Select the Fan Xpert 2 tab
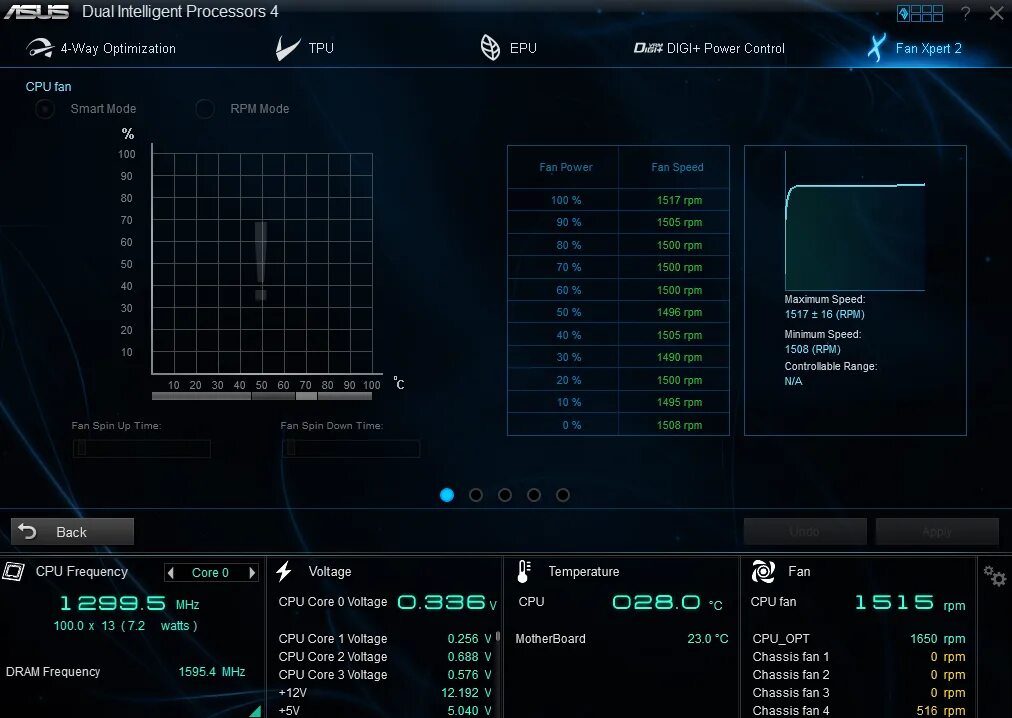Viewport: 1012px width, 718px height. coord(915,48)
